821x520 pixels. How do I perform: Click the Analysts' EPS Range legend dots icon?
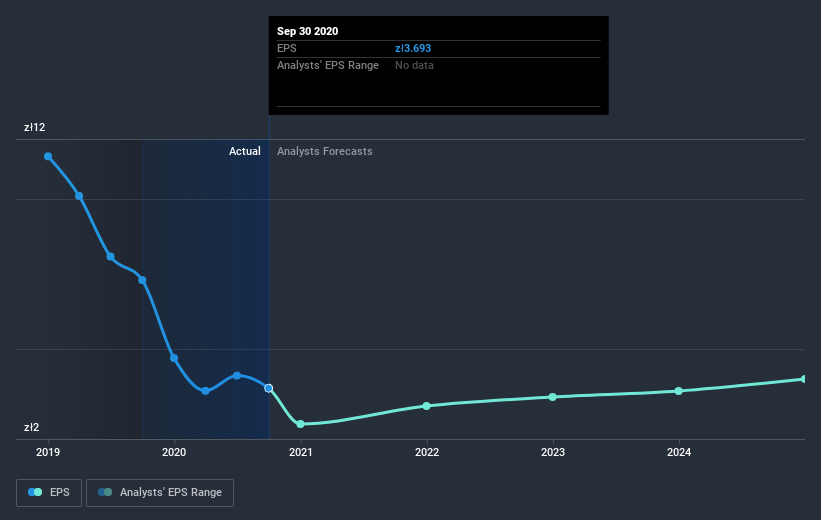click(x=105, y=492)
